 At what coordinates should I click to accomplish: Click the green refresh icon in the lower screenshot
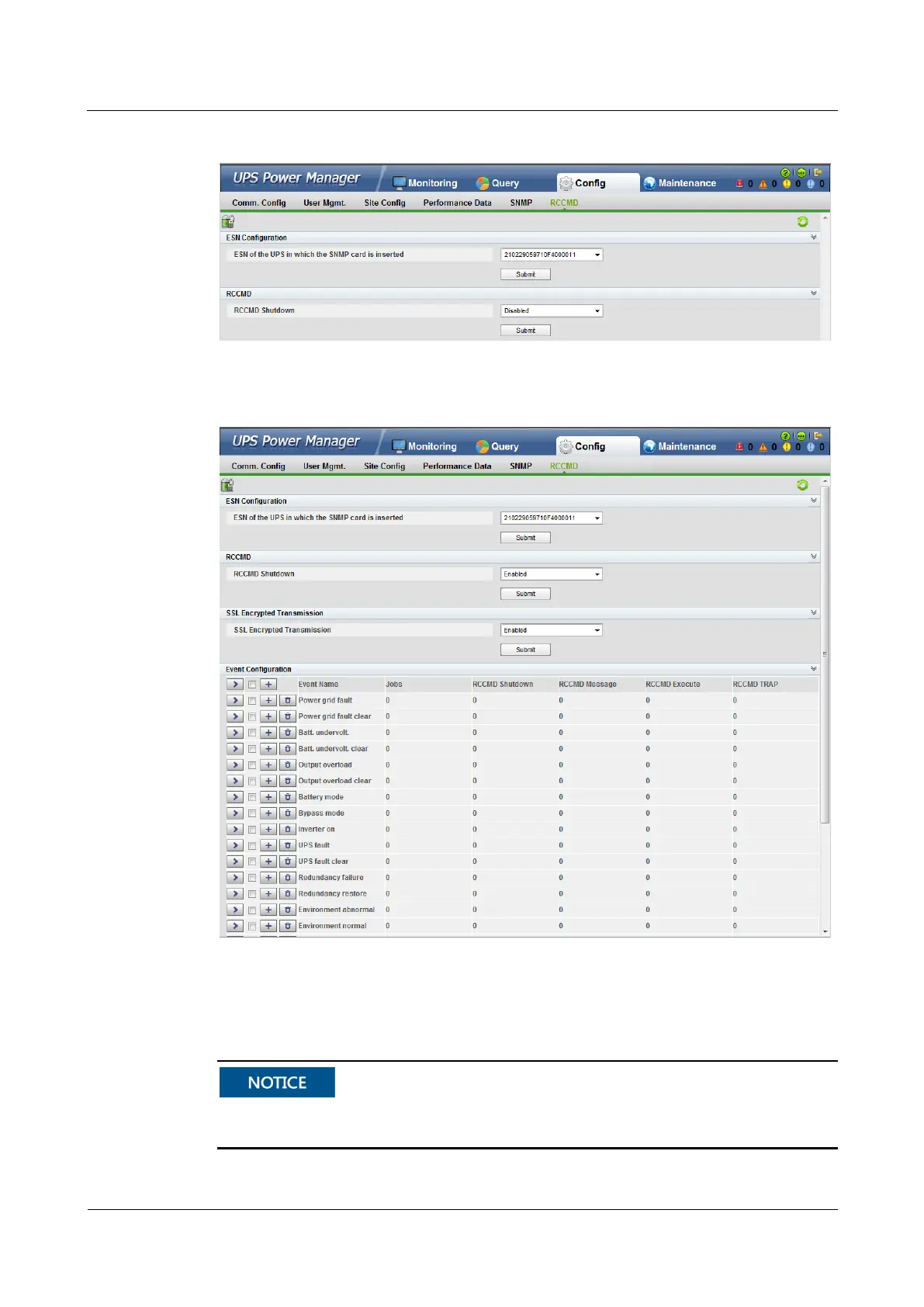click(802, 485)
